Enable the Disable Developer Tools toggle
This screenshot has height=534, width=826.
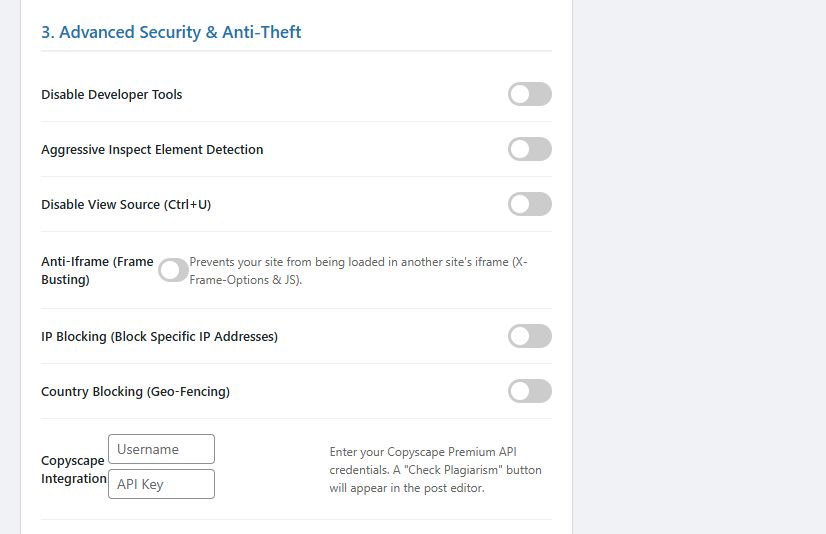[x=529, y=95]
